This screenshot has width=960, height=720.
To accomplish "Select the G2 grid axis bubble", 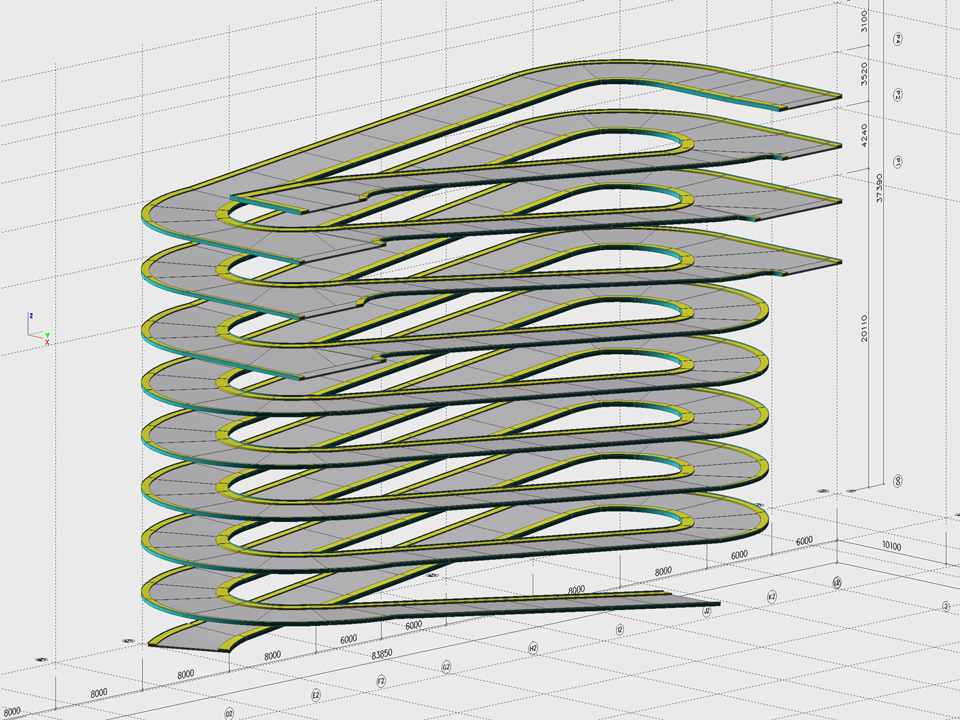I will coord(447,666).
